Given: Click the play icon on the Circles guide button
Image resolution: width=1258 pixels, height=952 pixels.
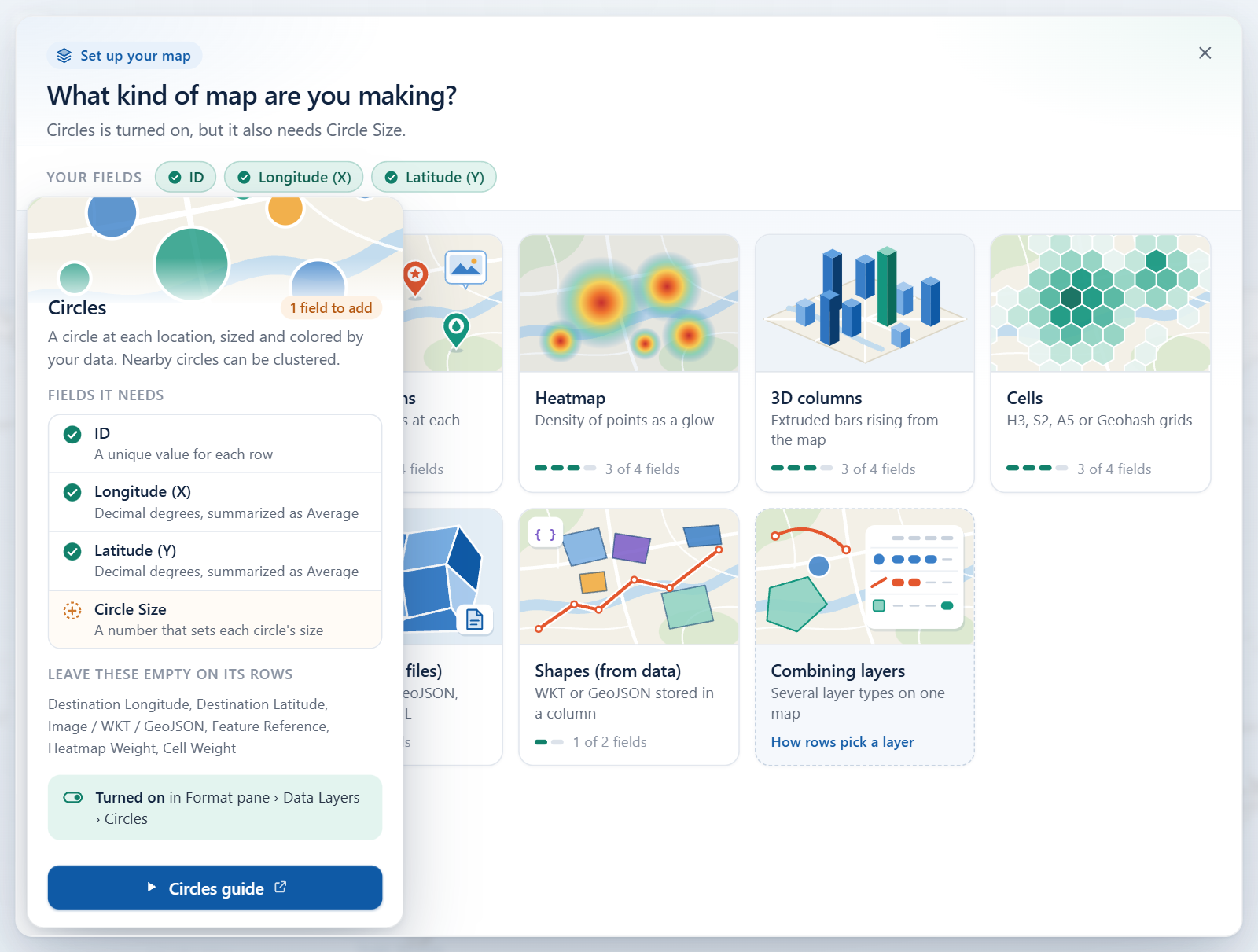Looking at the screenshot, I should tap(152, 888).
